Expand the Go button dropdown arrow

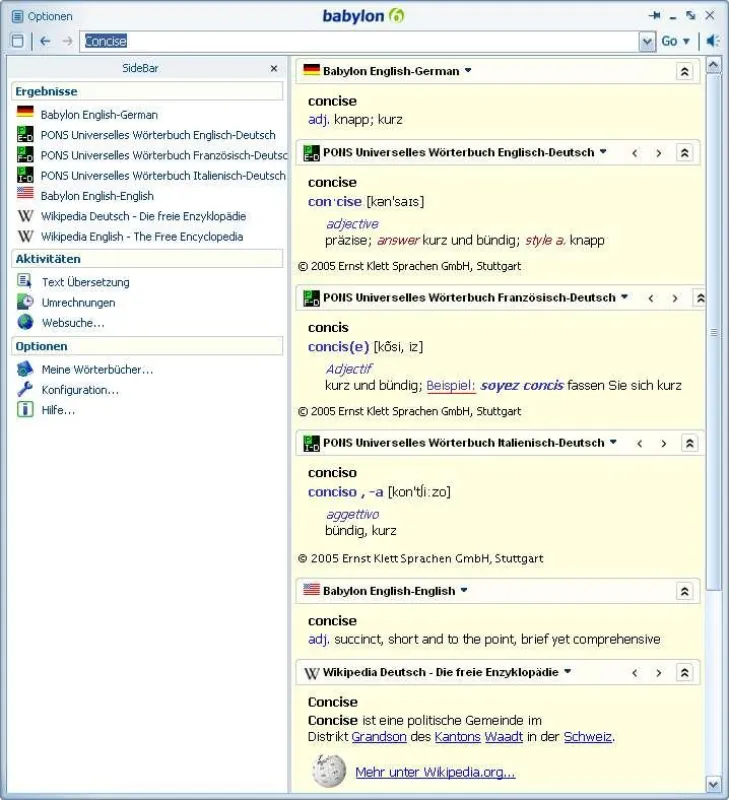point(686,41)
